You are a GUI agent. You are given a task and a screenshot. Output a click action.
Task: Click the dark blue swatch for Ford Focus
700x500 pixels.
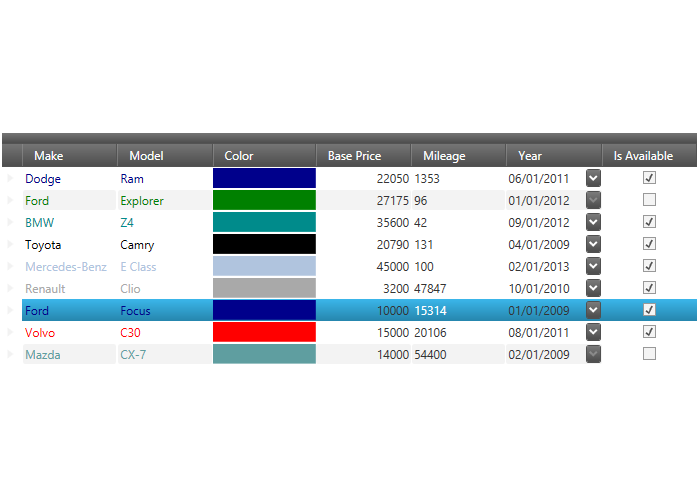(264, 310)
